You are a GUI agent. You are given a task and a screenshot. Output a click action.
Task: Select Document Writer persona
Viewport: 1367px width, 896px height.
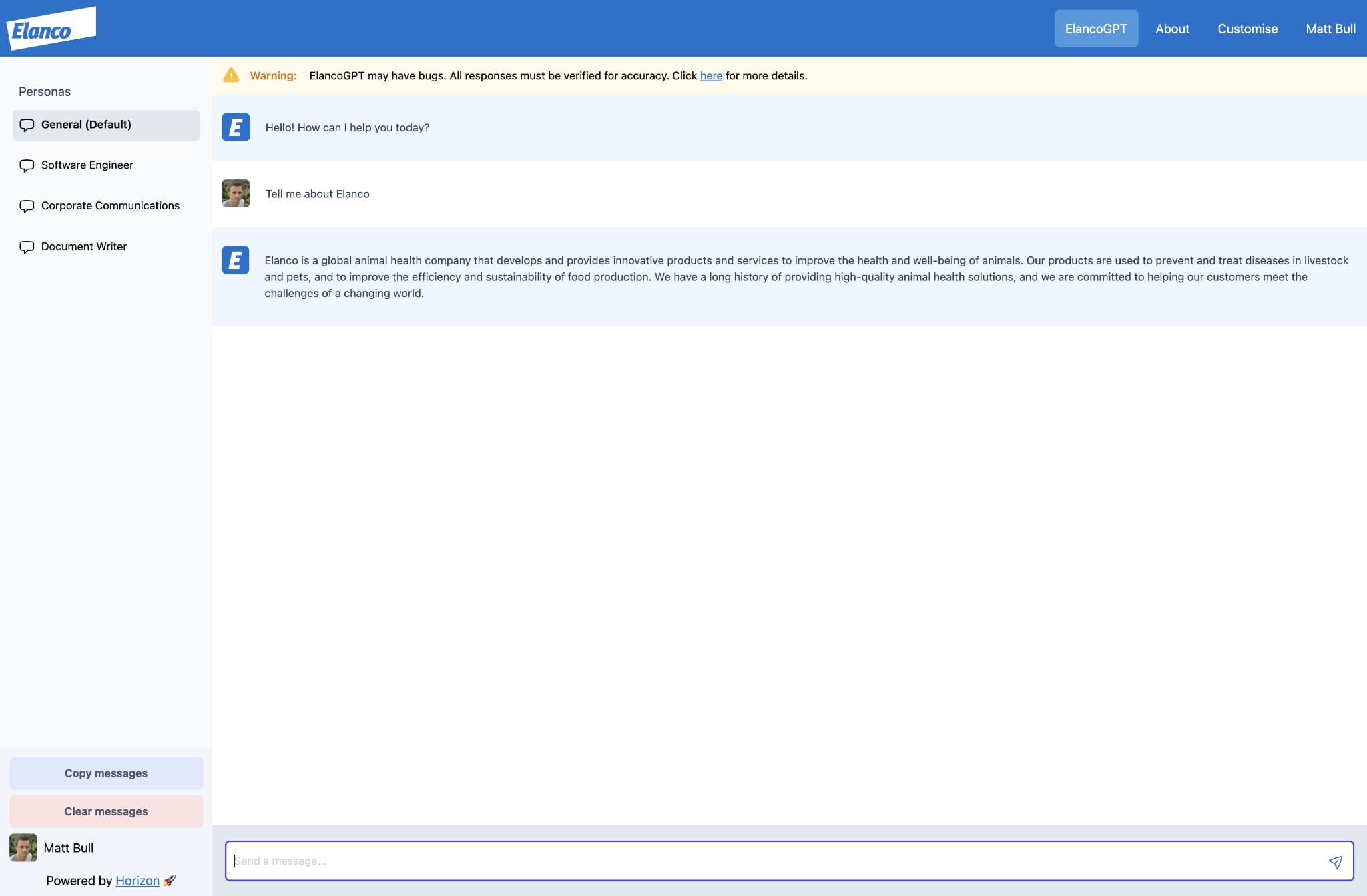coord(106,247)
